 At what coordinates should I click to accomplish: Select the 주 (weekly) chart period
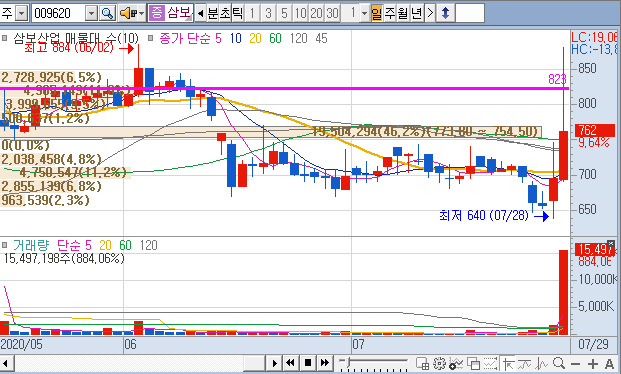point(390,13)
